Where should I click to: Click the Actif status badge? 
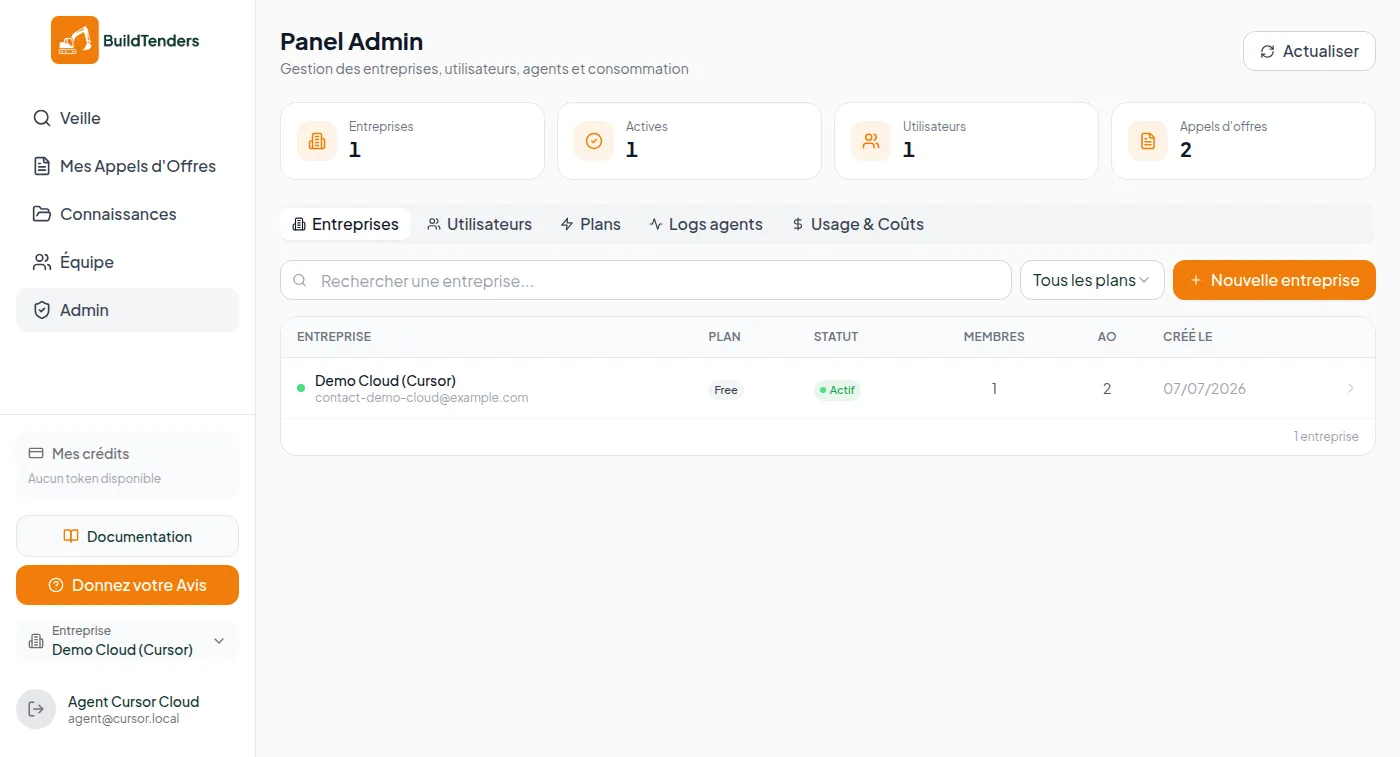click(837, 390)
